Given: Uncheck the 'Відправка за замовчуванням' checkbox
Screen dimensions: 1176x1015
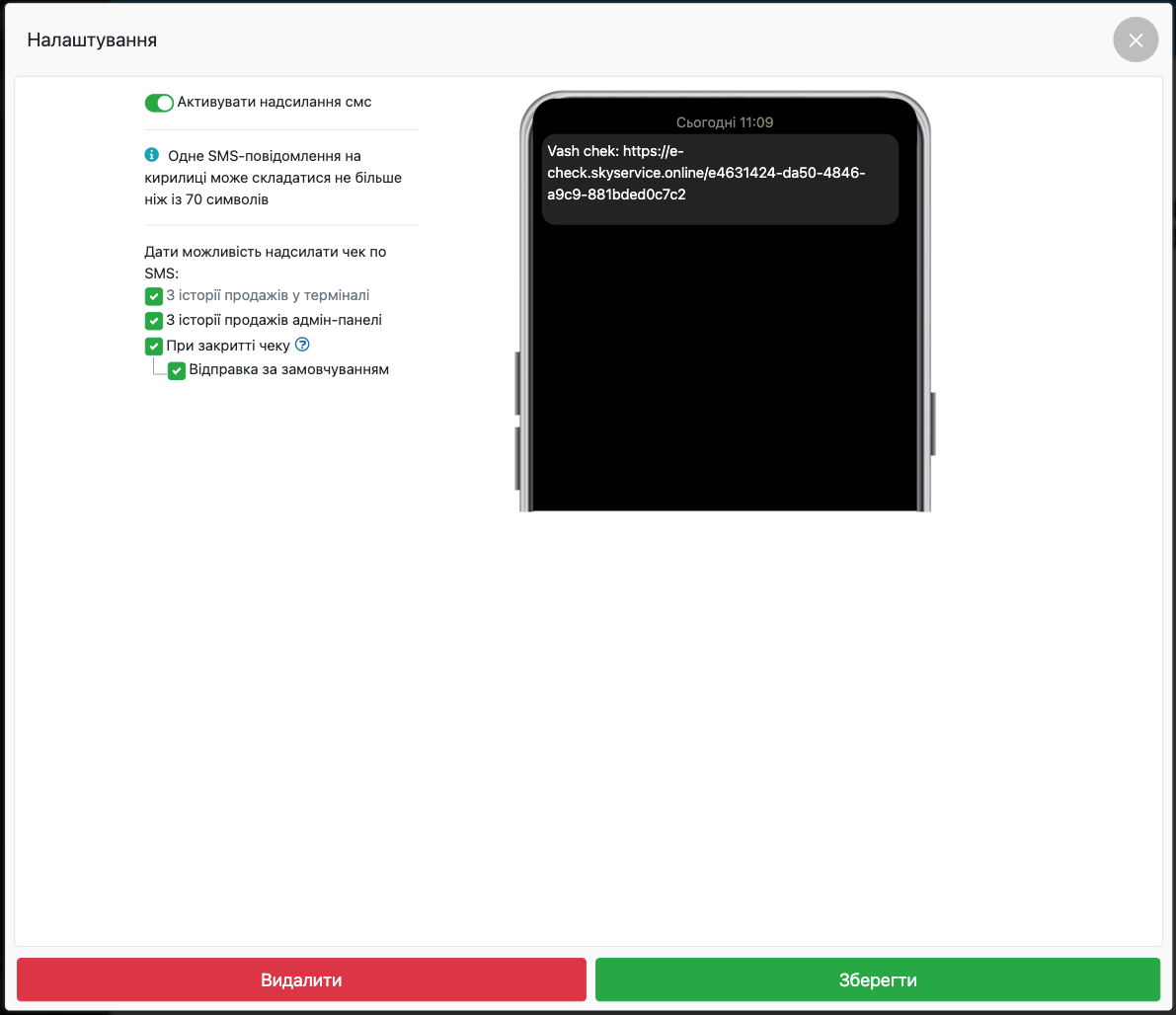Looking at the screenshot, I should pos(177,370).
